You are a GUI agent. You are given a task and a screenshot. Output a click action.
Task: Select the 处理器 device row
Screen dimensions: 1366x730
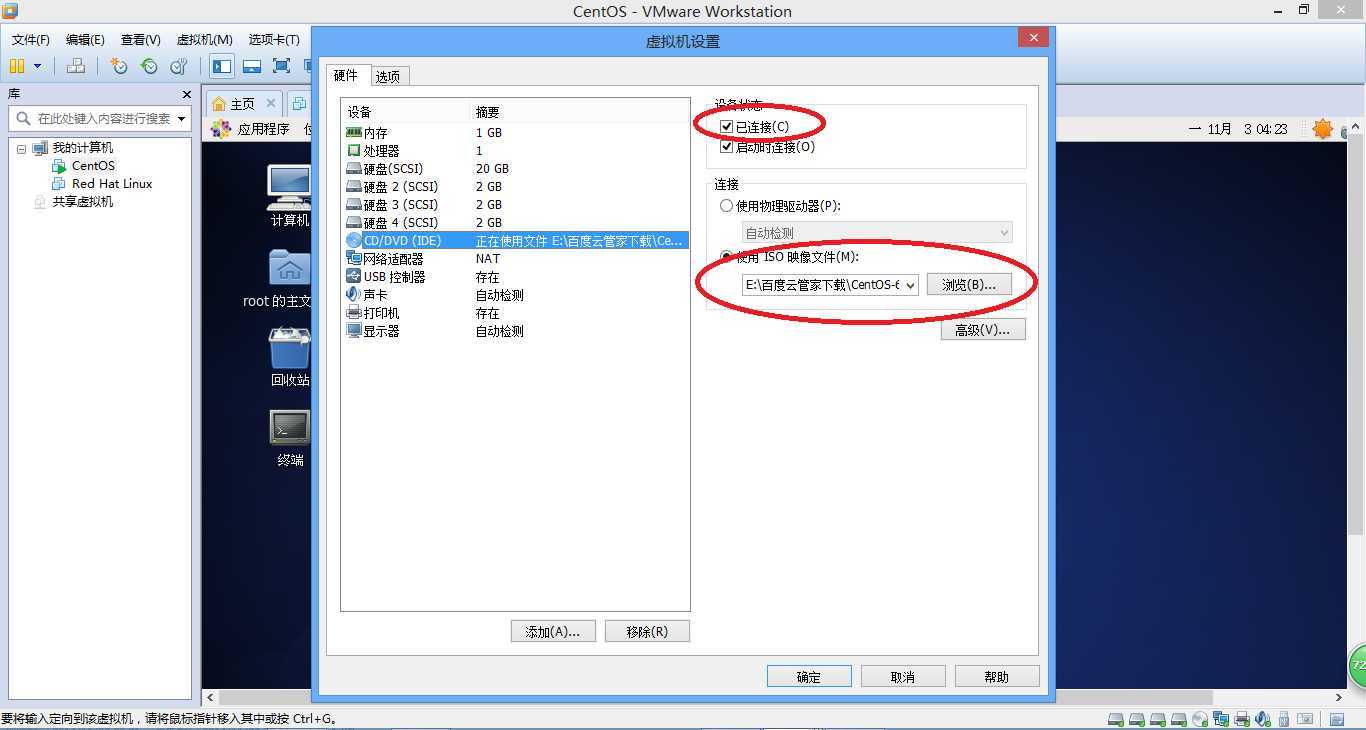coord(515,151)
